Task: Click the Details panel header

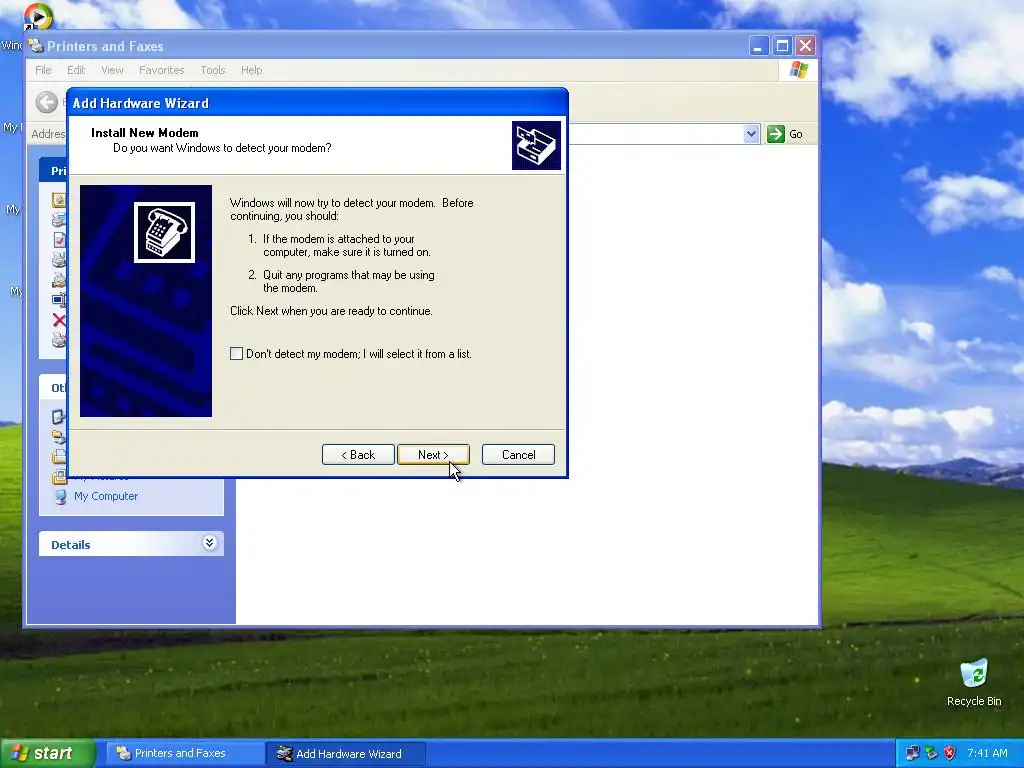Action: [x=131, y=544]
